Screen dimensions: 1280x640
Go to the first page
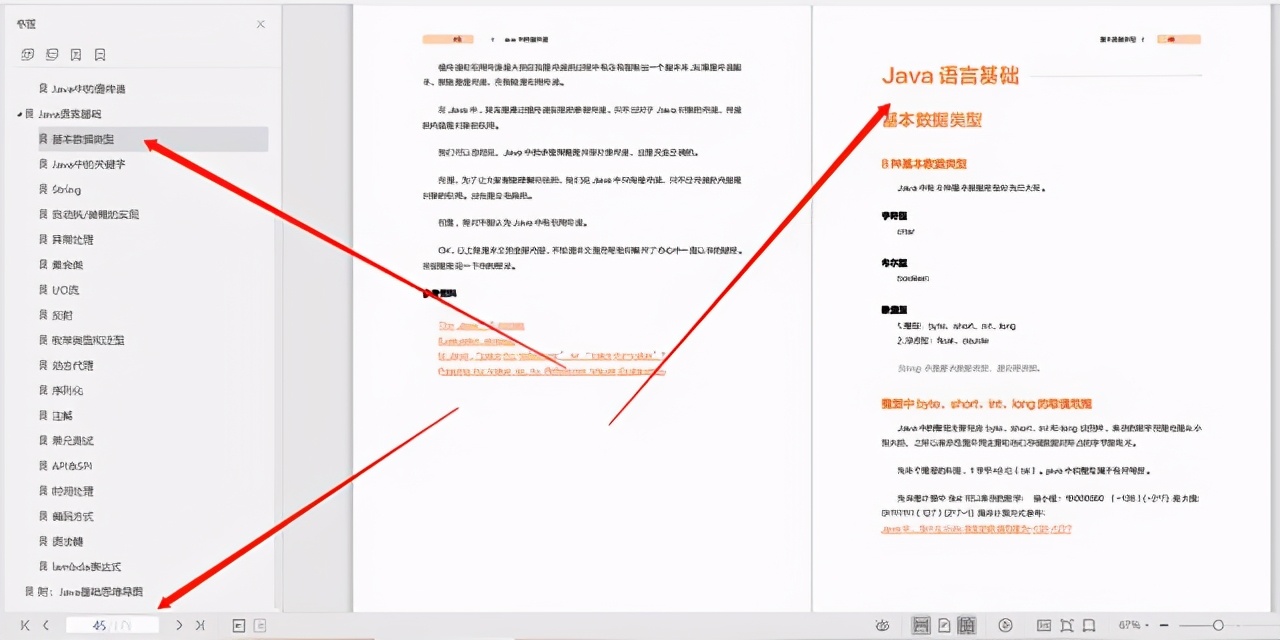(25, 625)
